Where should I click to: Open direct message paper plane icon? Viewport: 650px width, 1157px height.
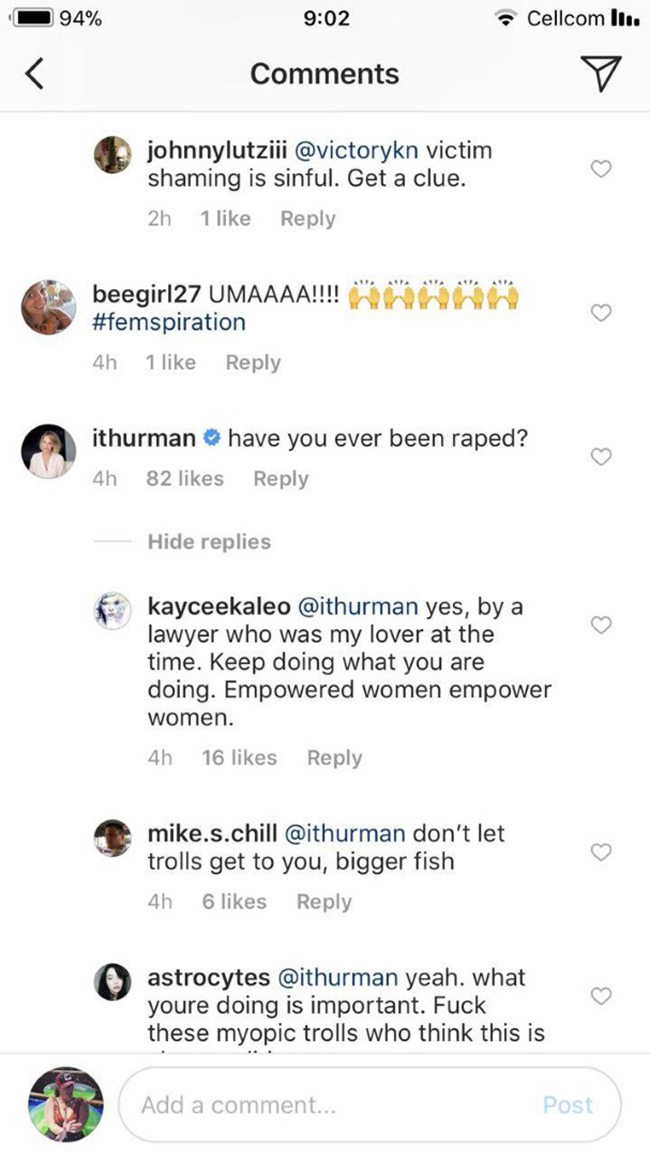coord(600,73)
